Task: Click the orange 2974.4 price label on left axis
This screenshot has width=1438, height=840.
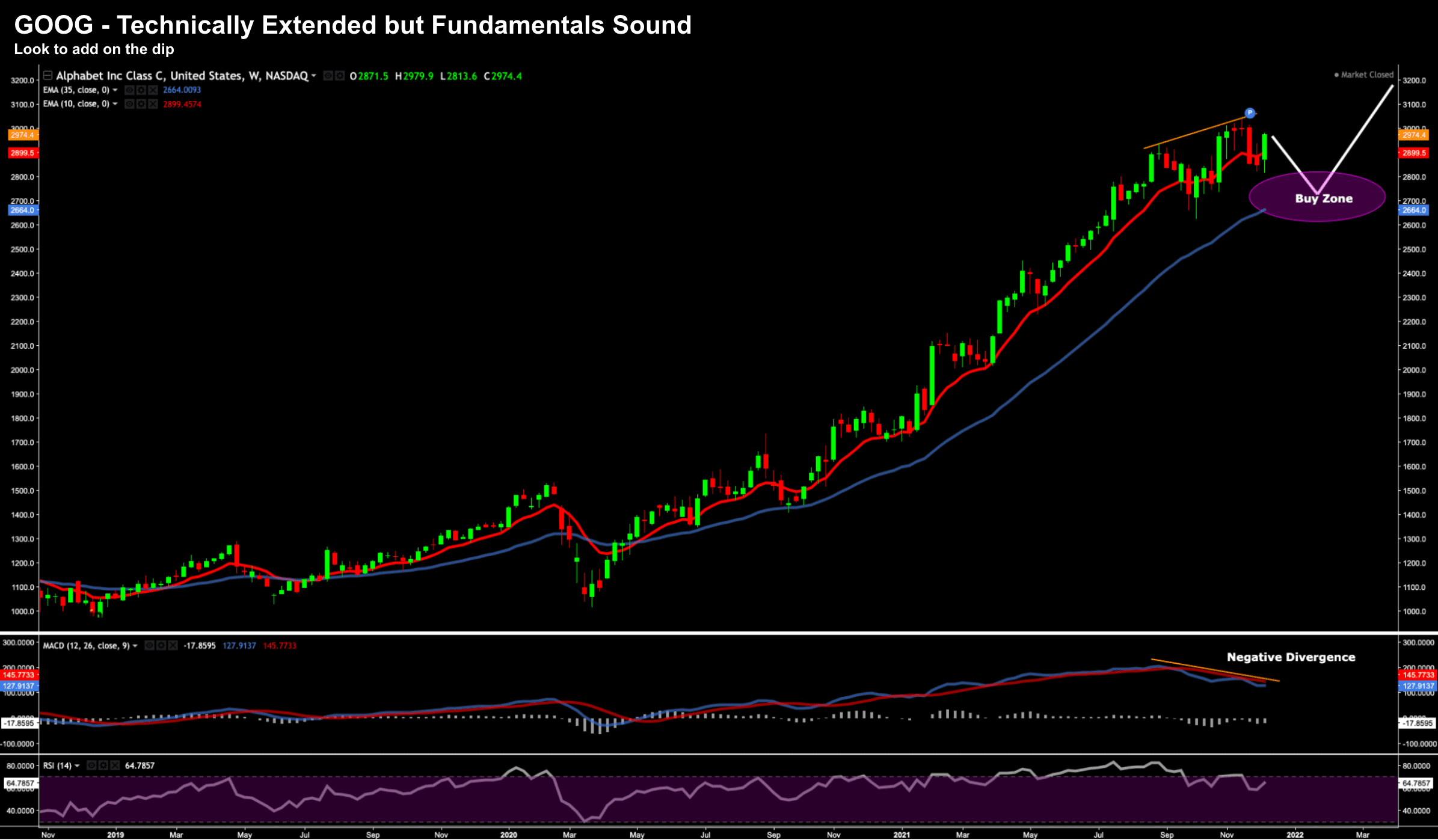Action: pos(22,135)
